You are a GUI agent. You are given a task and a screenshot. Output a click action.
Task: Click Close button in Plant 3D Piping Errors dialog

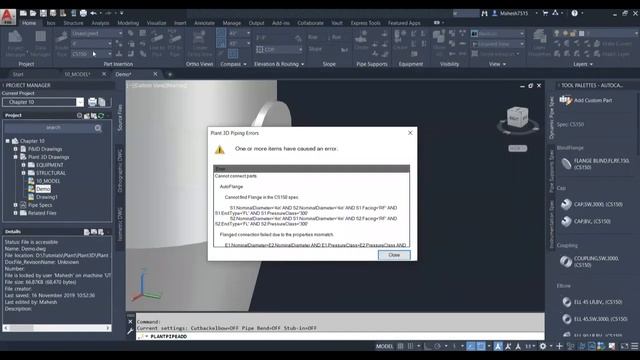click(394, 255)
